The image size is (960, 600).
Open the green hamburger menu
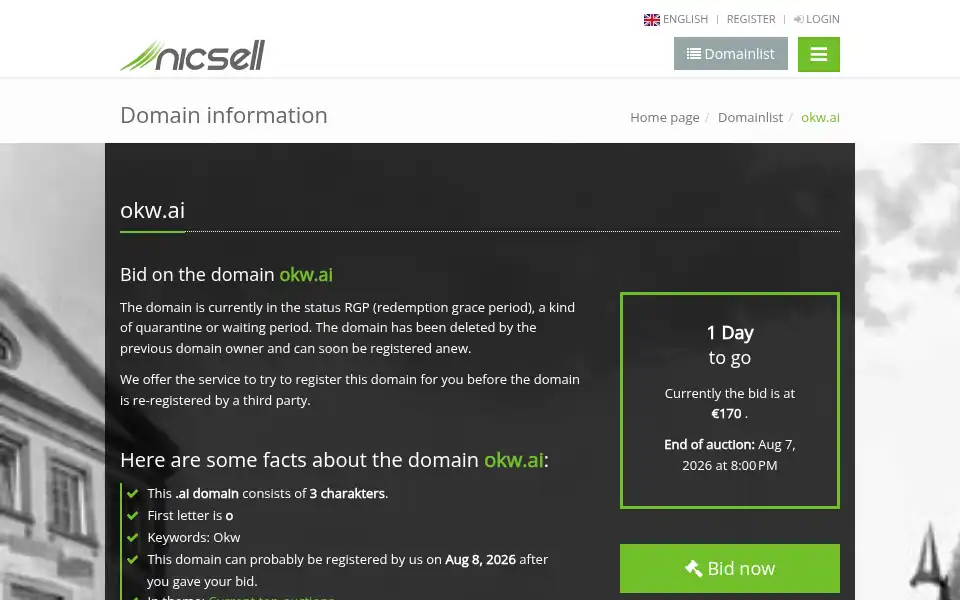coord(819,54)
